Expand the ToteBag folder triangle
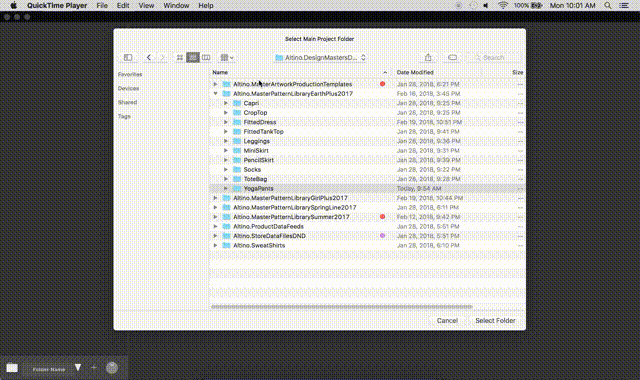 point(226,179)
